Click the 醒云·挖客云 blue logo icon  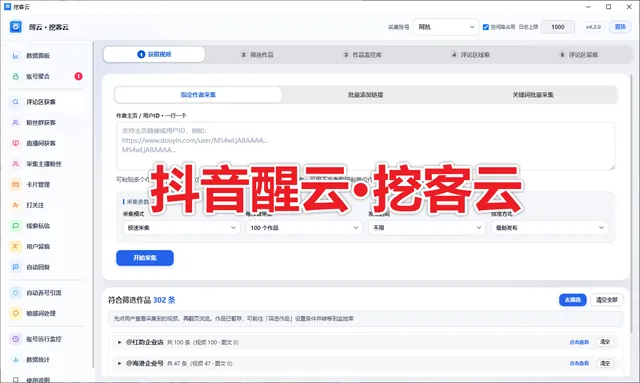[x=16, y=27]
